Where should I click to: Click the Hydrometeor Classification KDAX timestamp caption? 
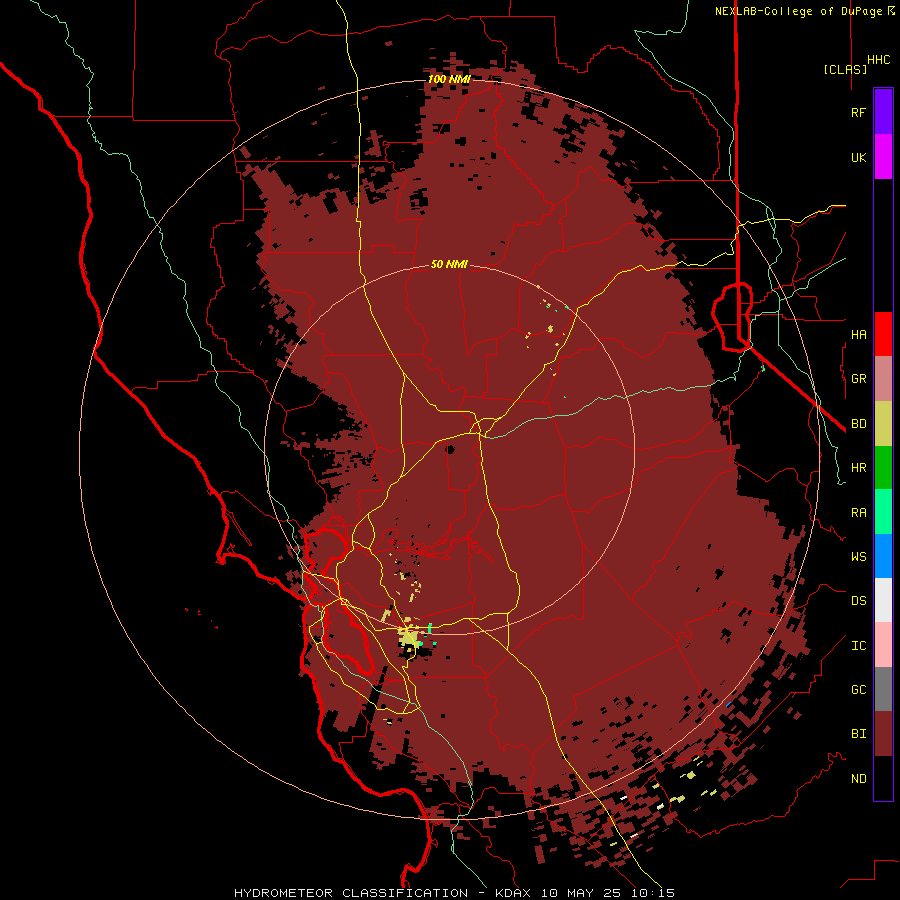coord(454,893)
